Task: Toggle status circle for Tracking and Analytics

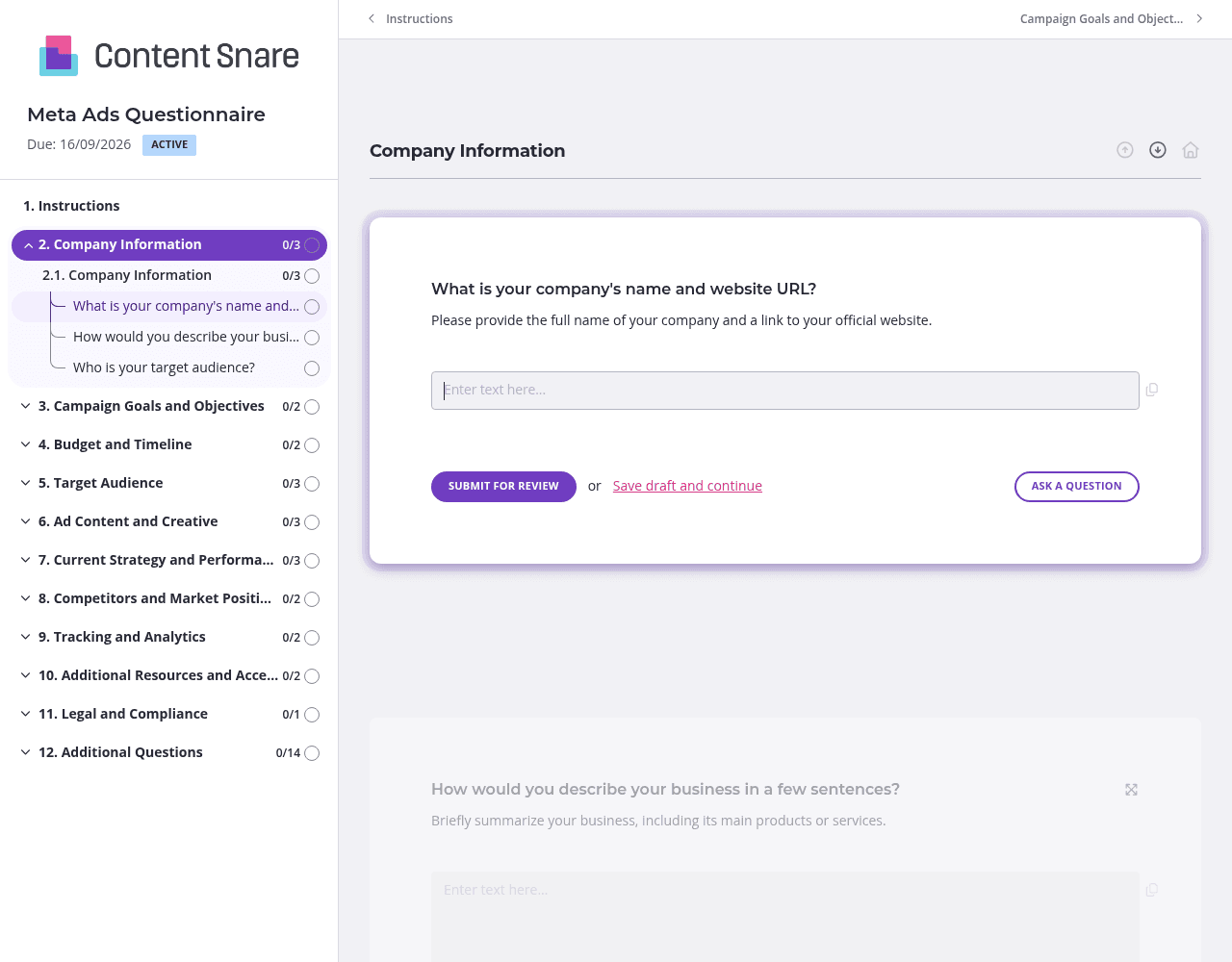Action: pos(312,638)
